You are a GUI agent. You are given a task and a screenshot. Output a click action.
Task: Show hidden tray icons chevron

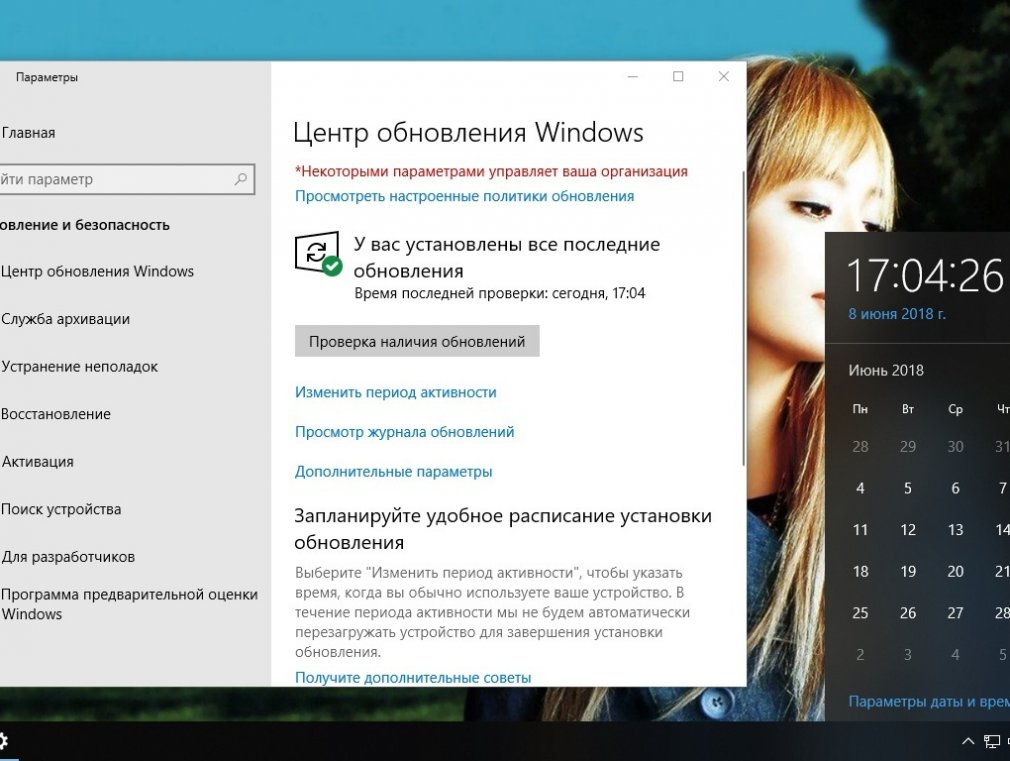click(967, 741)
